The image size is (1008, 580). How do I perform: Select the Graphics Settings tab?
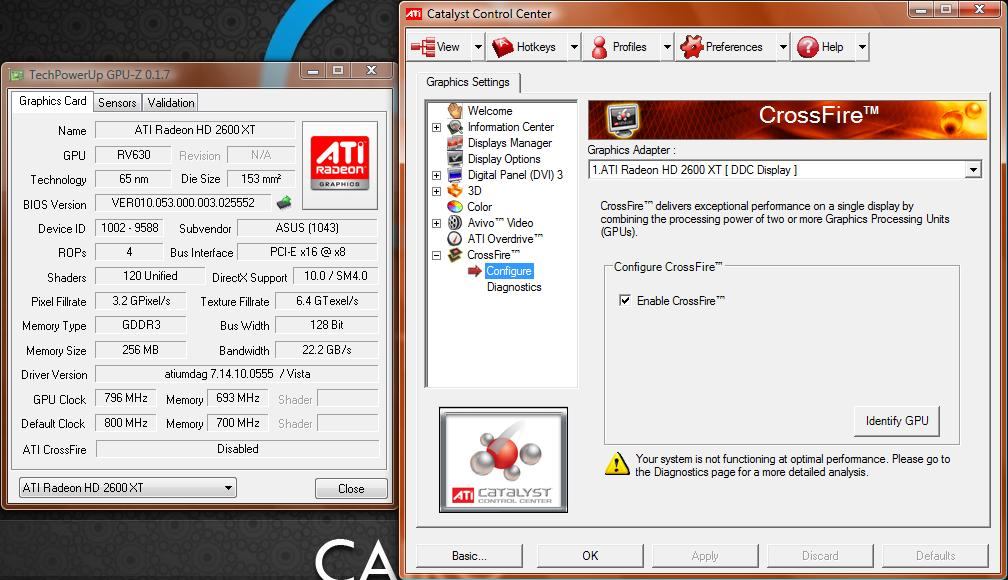pos(468,82)
